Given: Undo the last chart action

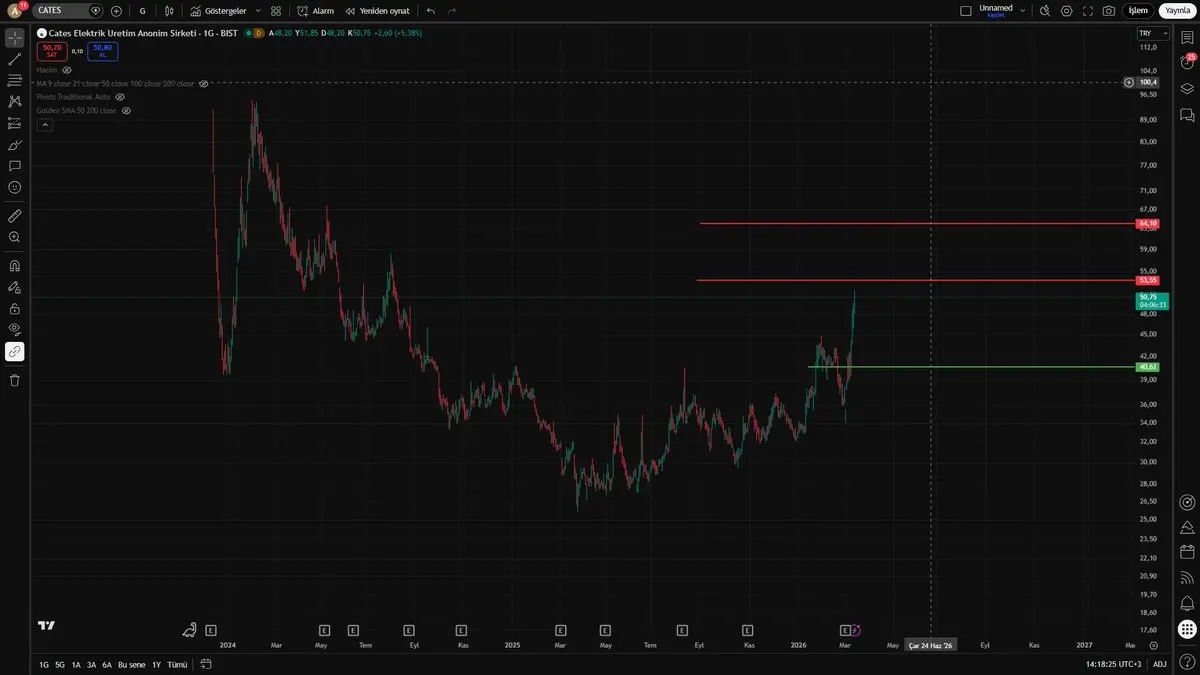Looking at the screenshot, I should coord(430,10).
